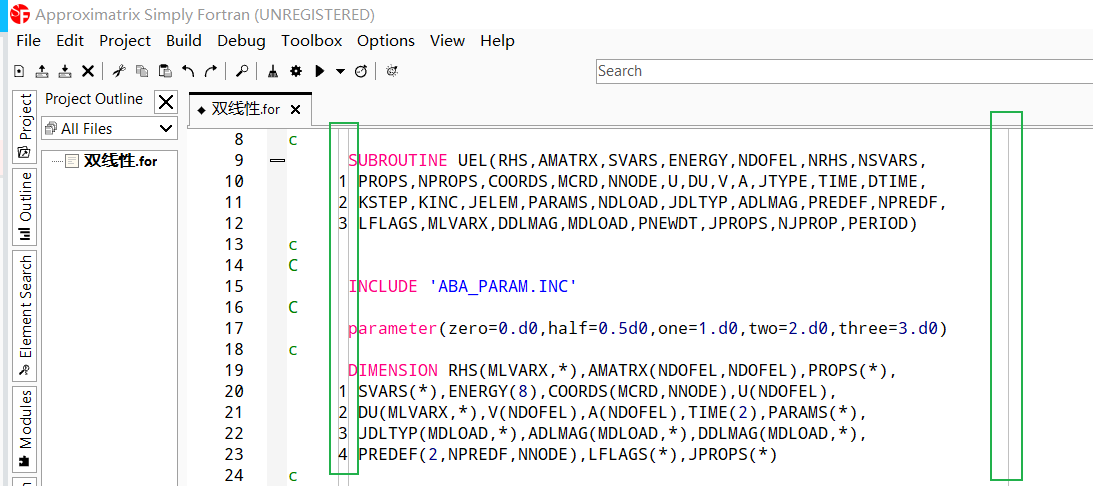Open the Debug menu
The image size is (1093, 486).
click(241, 41)
